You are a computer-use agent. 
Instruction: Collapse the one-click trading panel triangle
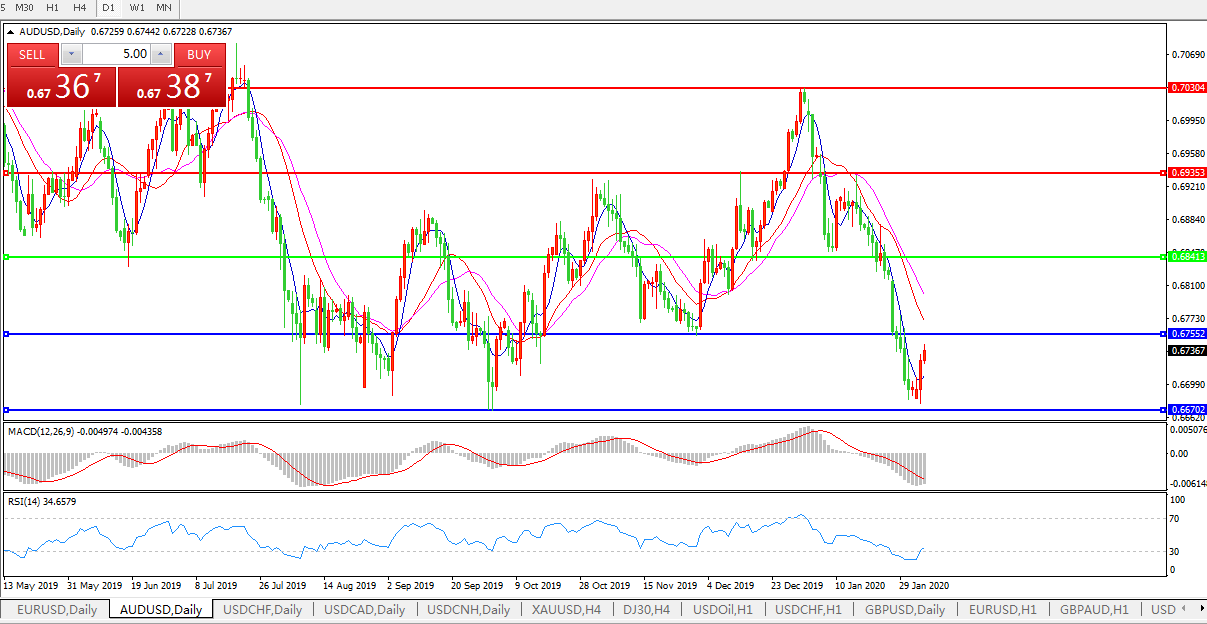point(10,32)
